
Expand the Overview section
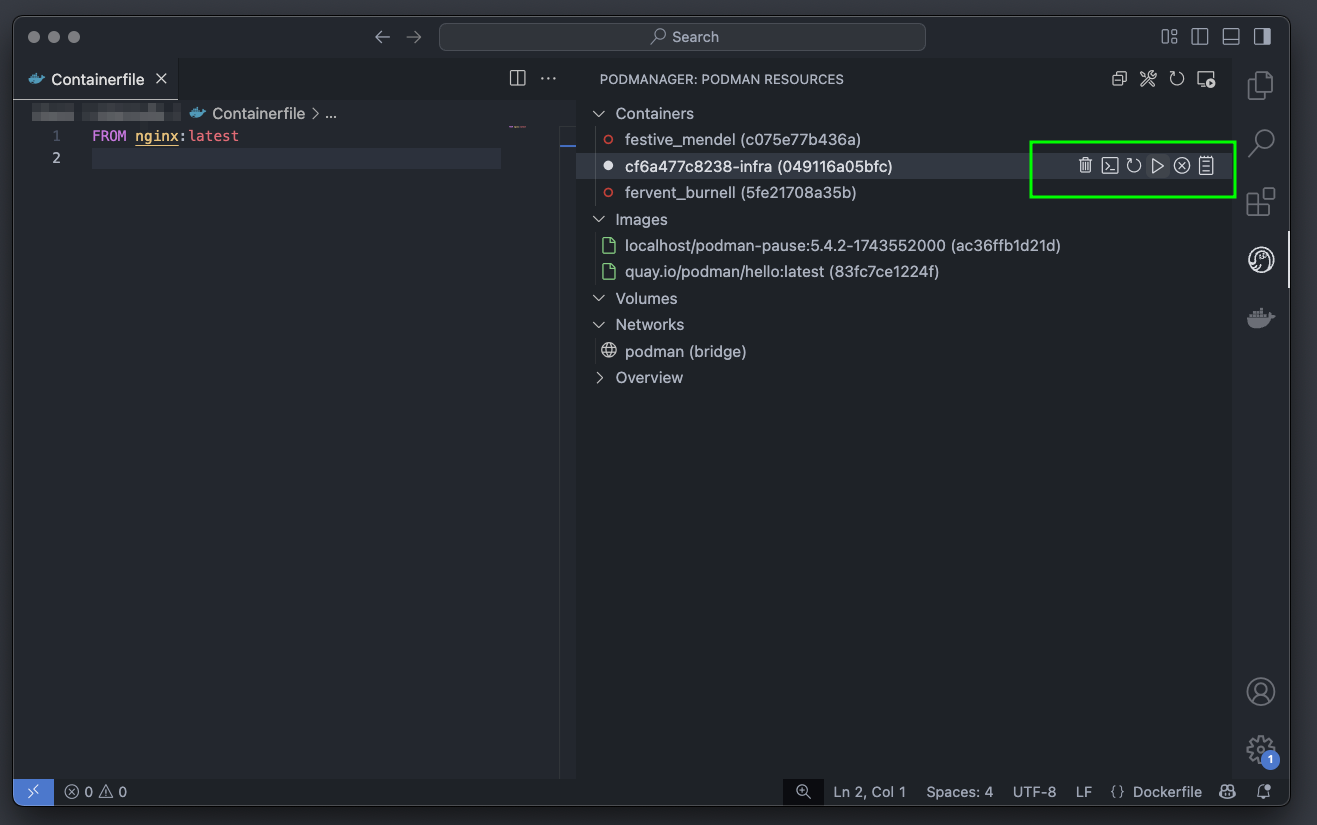(600, 378)
